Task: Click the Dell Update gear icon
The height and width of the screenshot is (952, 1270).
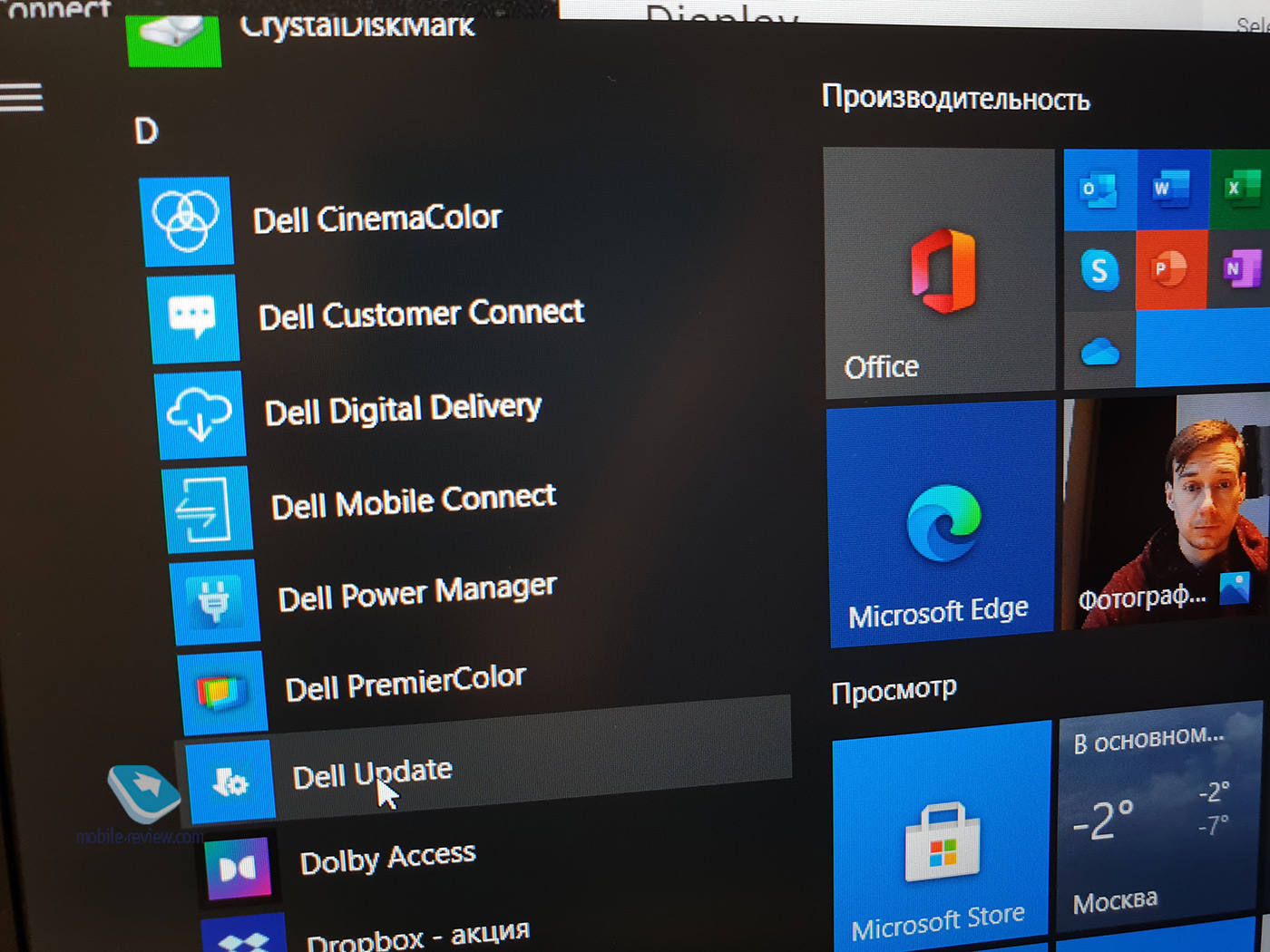Action: click(x=230, y=781)
